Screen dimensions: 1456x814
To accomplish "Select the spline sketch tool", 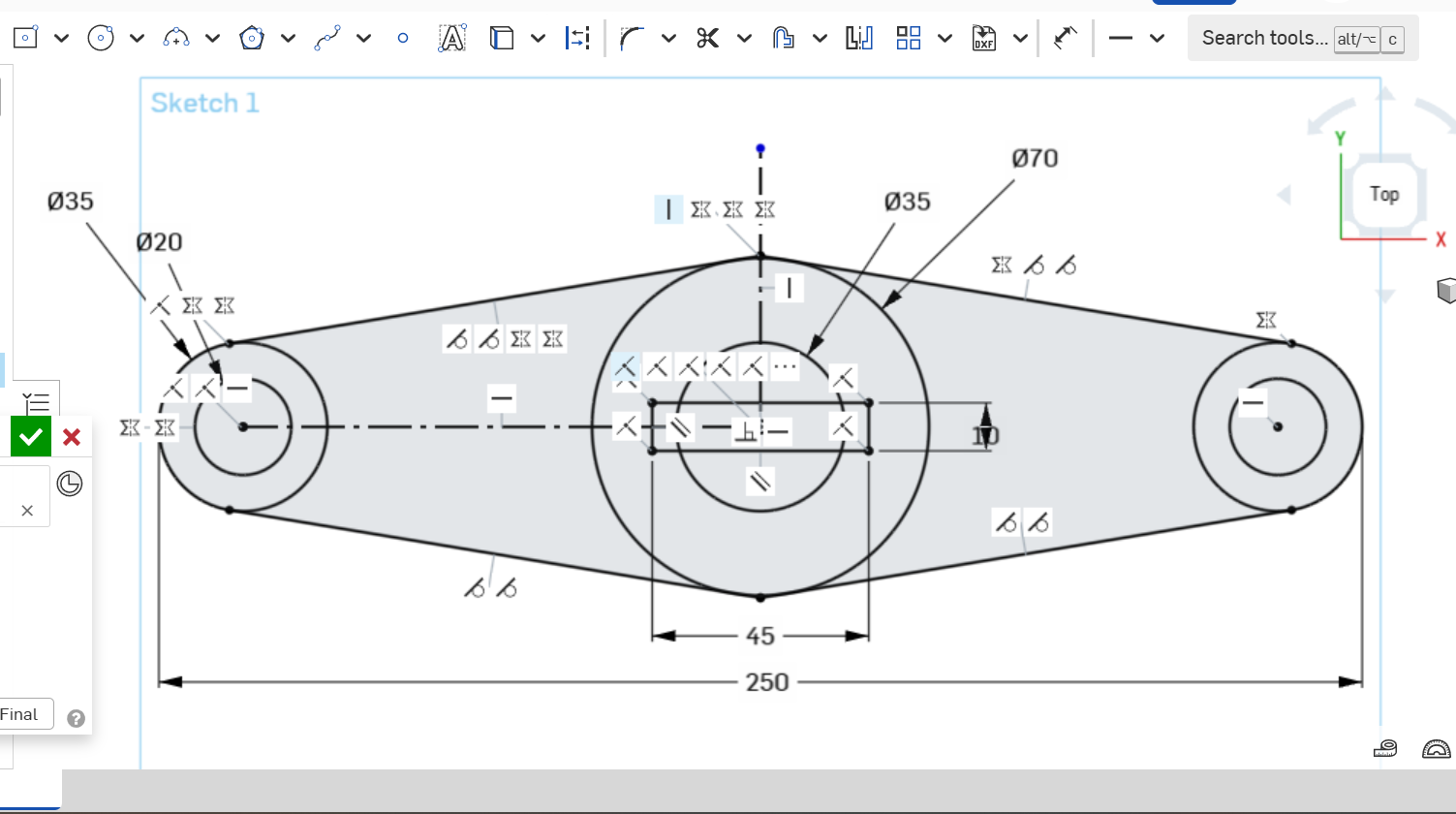I will coord(328,38).
